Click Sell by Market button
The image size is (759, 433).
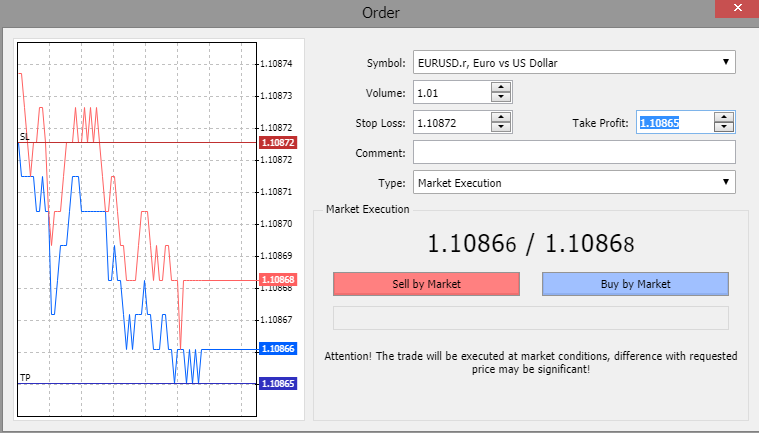[x=426, y=284]
